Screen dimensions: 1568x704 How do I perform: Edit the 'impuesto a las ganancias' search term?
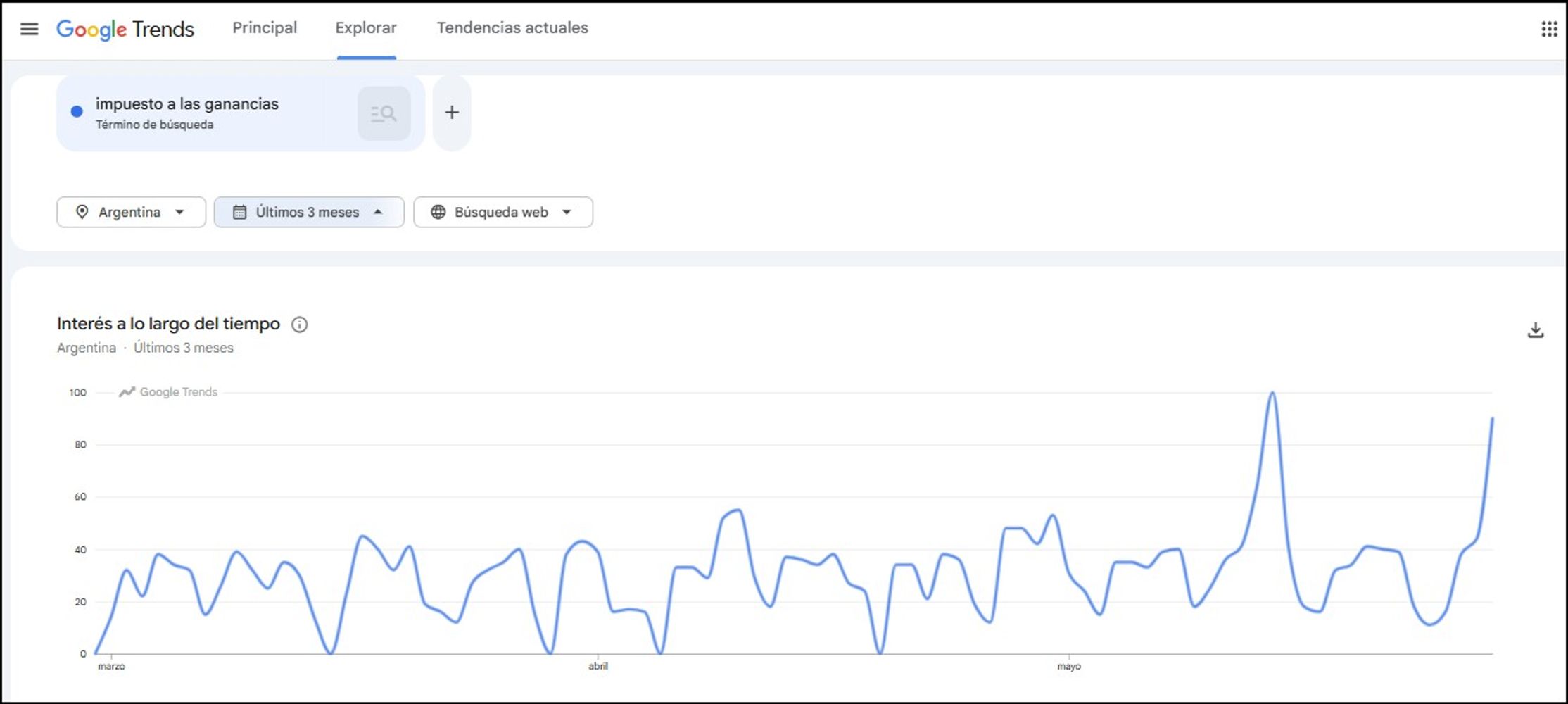coord(187,104)
